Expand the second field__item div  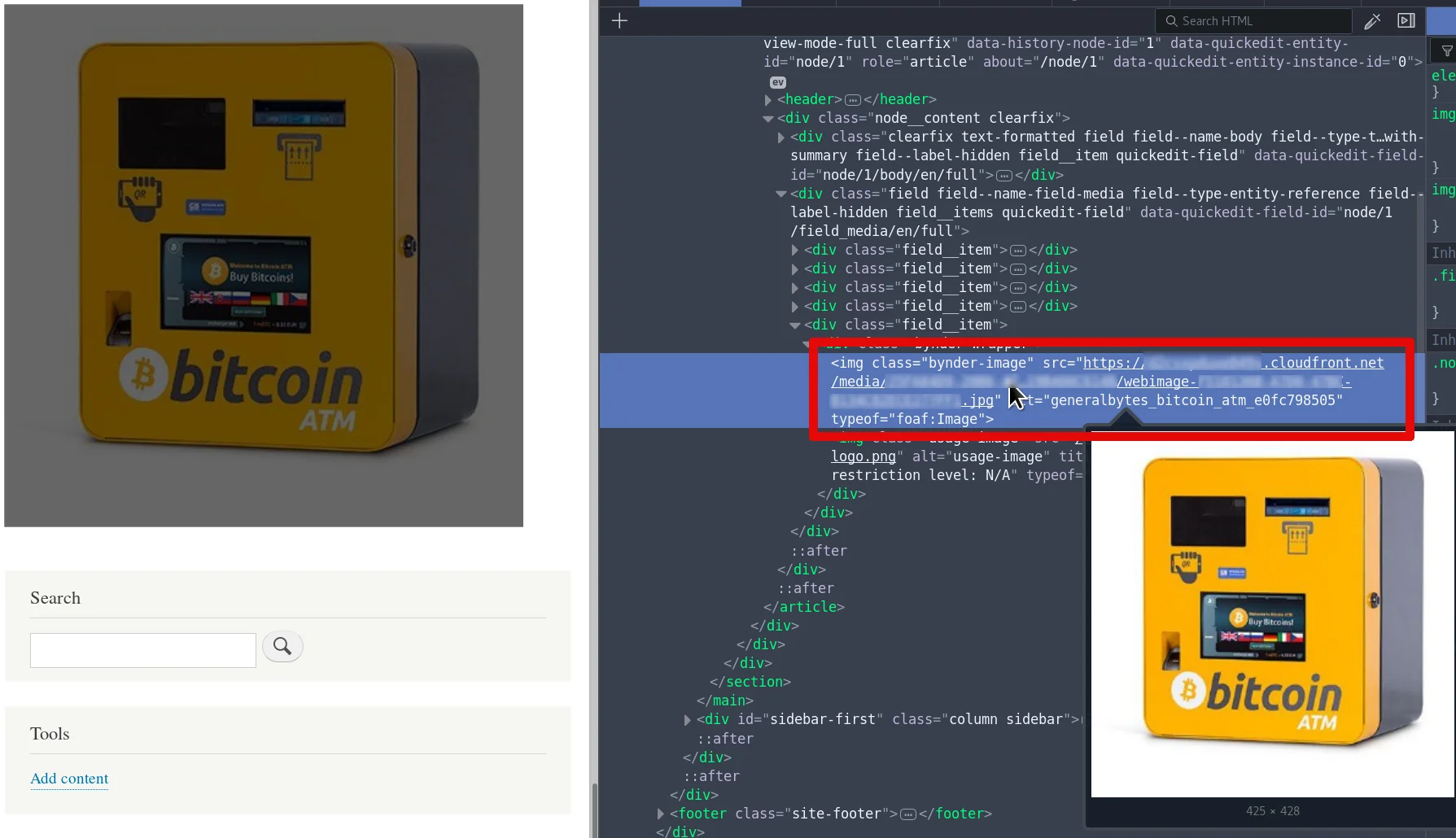795,269
